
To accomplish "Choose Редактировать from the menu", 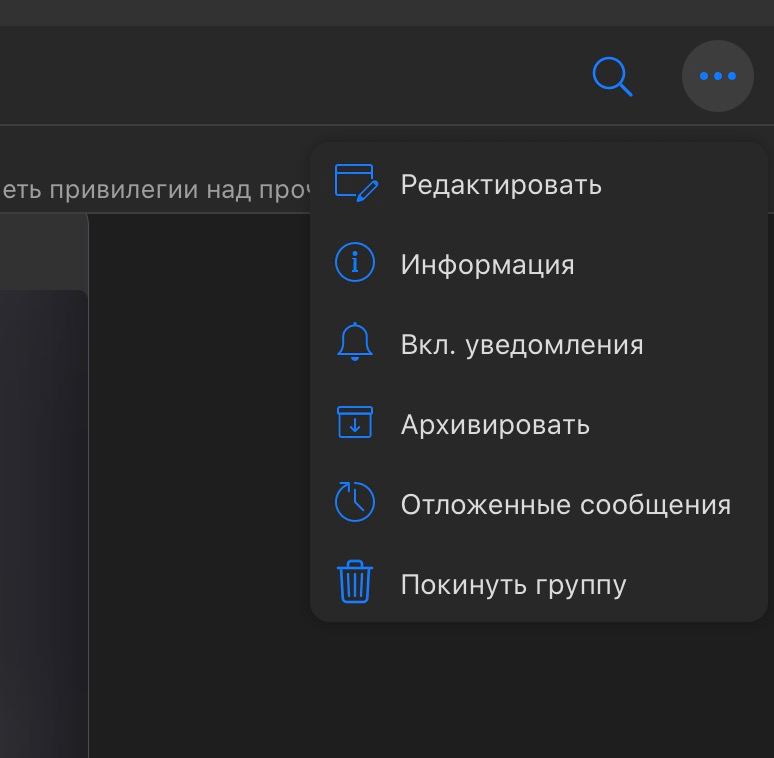I will click(x=539, y=185).
